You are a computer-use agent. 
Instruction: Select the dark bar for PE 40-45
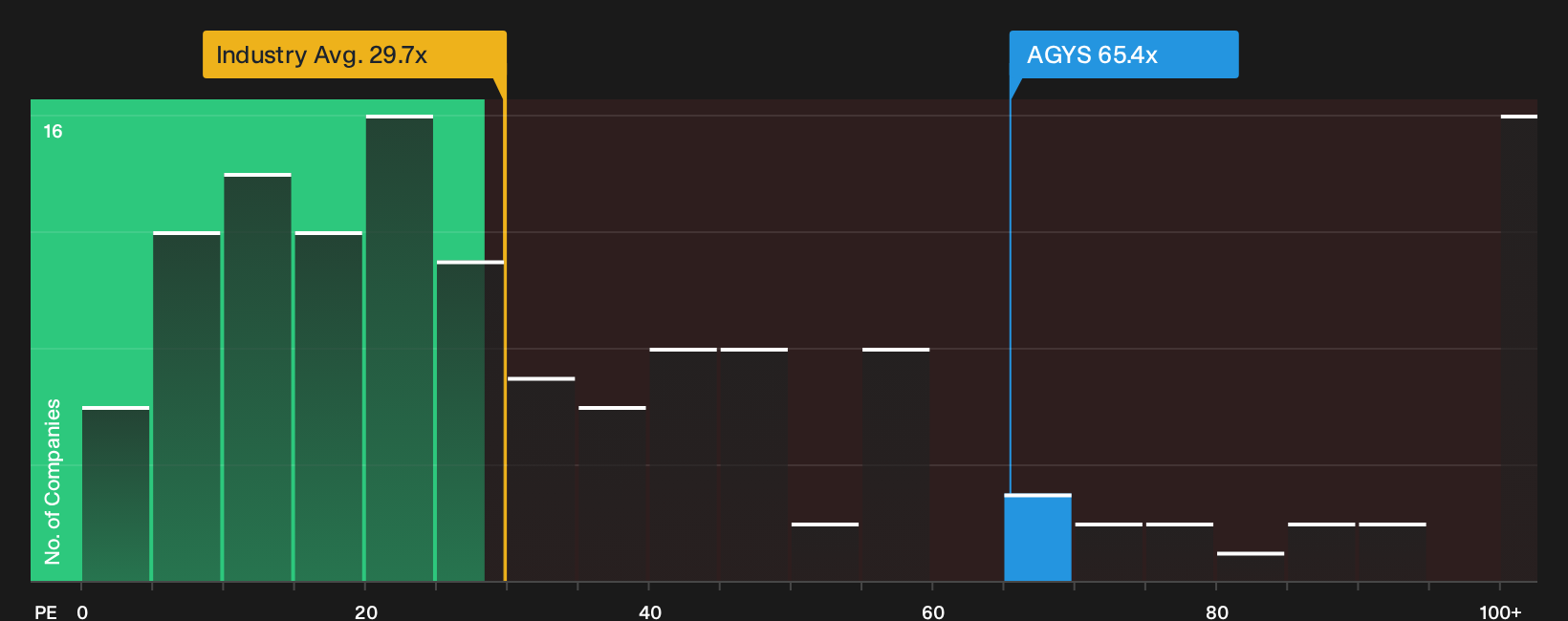(x=684, y=465)
